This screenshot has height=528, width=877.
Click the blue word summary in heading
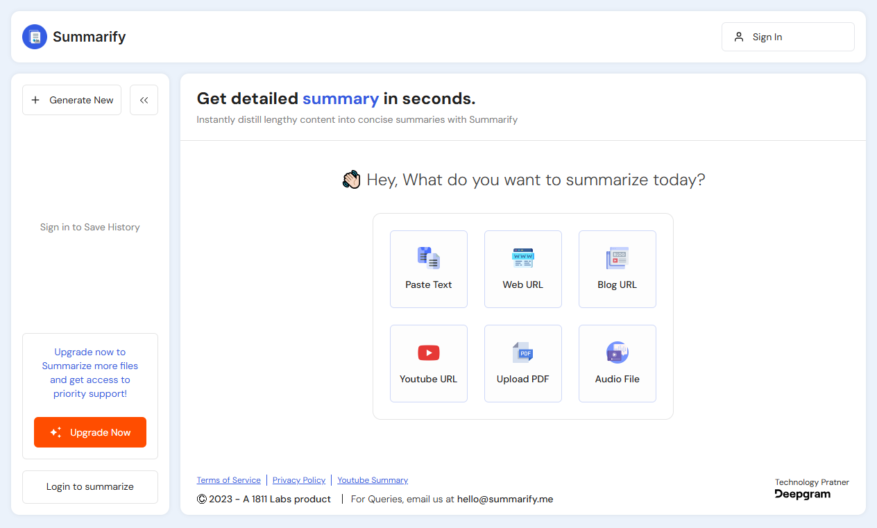[341, 98]
